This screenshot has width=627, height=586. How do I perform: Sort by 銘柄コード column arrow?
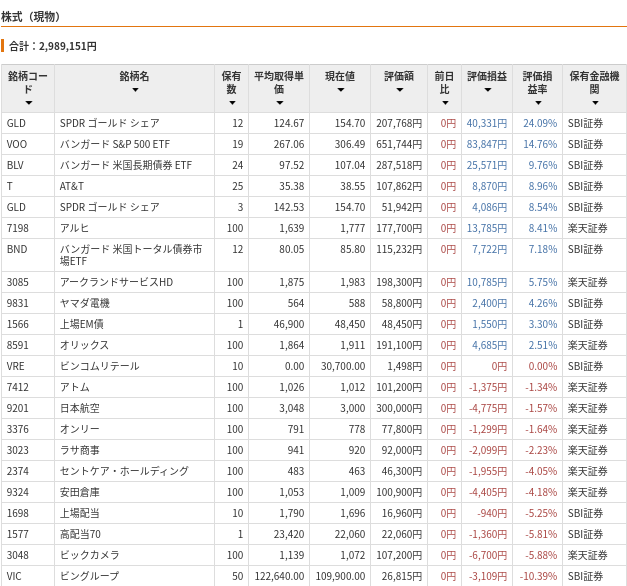pyautogui.click(x=28, y=103)
